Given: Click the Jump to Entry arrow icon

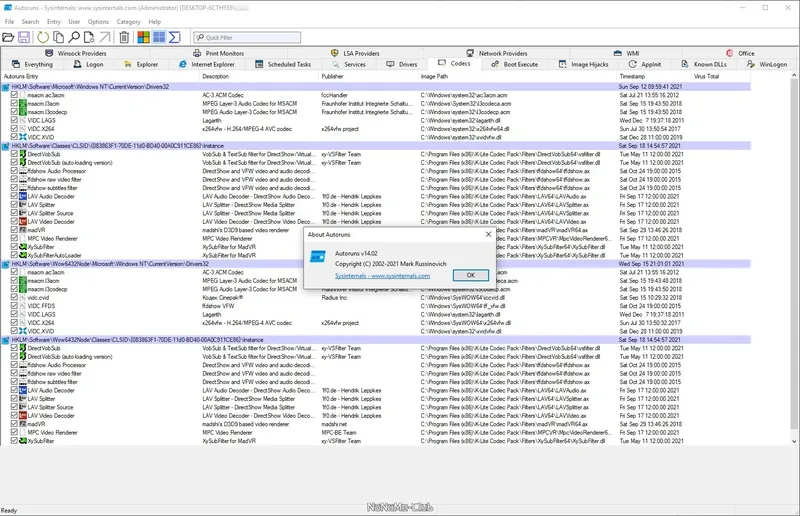Looking at the screenshot, I should coord(105,37).
